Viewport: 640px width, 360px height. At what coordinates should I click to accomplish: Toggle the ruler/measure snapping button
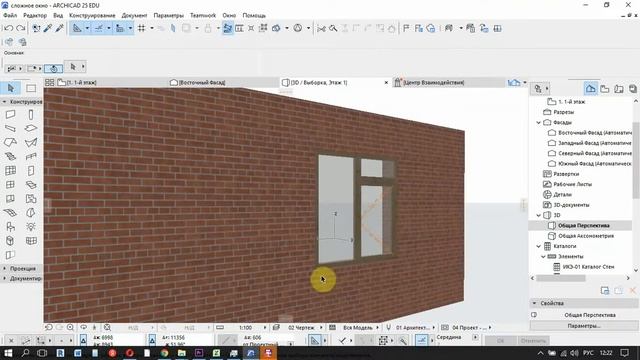pos(120,28)
